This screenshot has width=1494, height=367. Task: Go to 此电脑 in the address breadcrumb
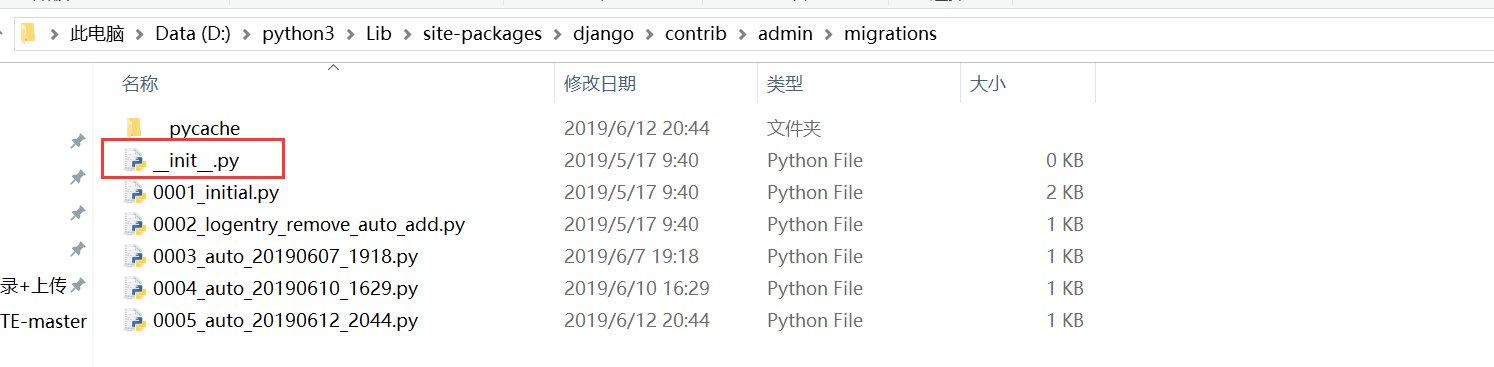pos(97,34)
